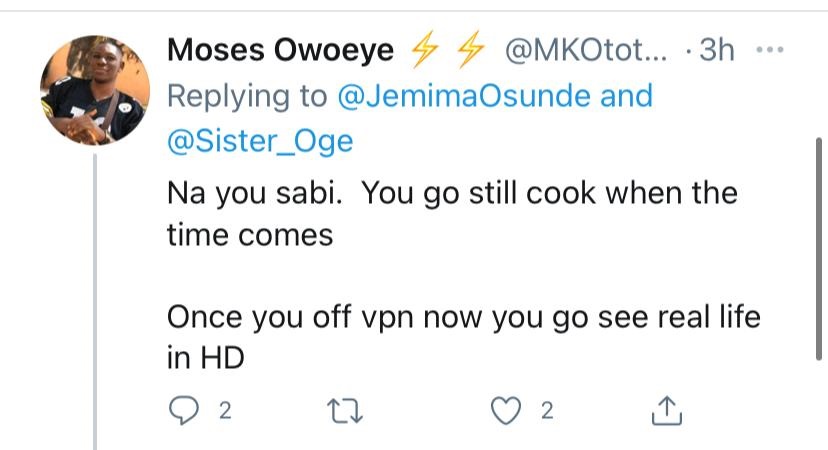The width and height of the screenshot is (828, 450).
Task: Click the "Replying to" label text
Action: click(x=247, y=97)
